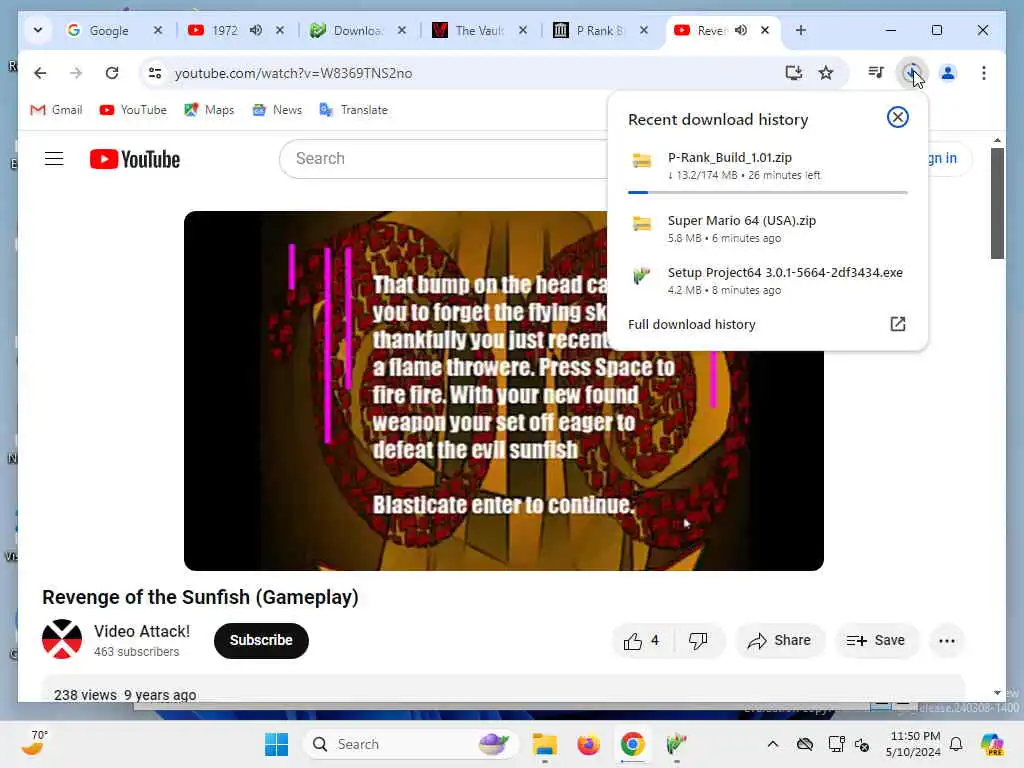Open Super Mario 64 (USA).zip download
The image size is (1024, 768).
[767, 229]
